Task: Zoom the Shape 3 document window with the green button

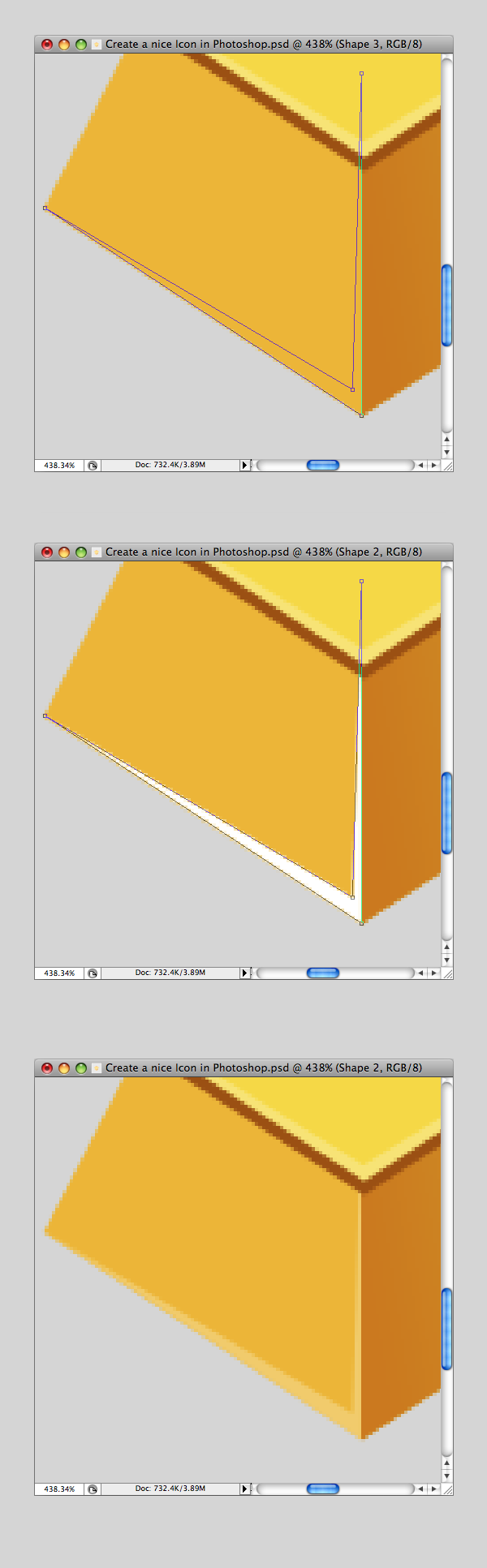Action: pyautogui.click(x=81, y=45)
